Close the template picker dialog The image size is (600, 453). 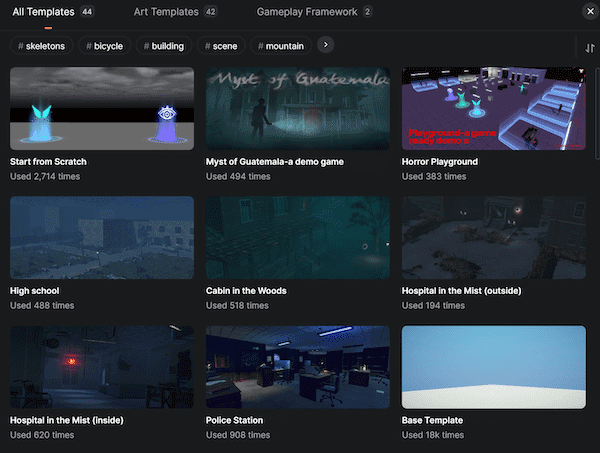[x=588, y=12]
